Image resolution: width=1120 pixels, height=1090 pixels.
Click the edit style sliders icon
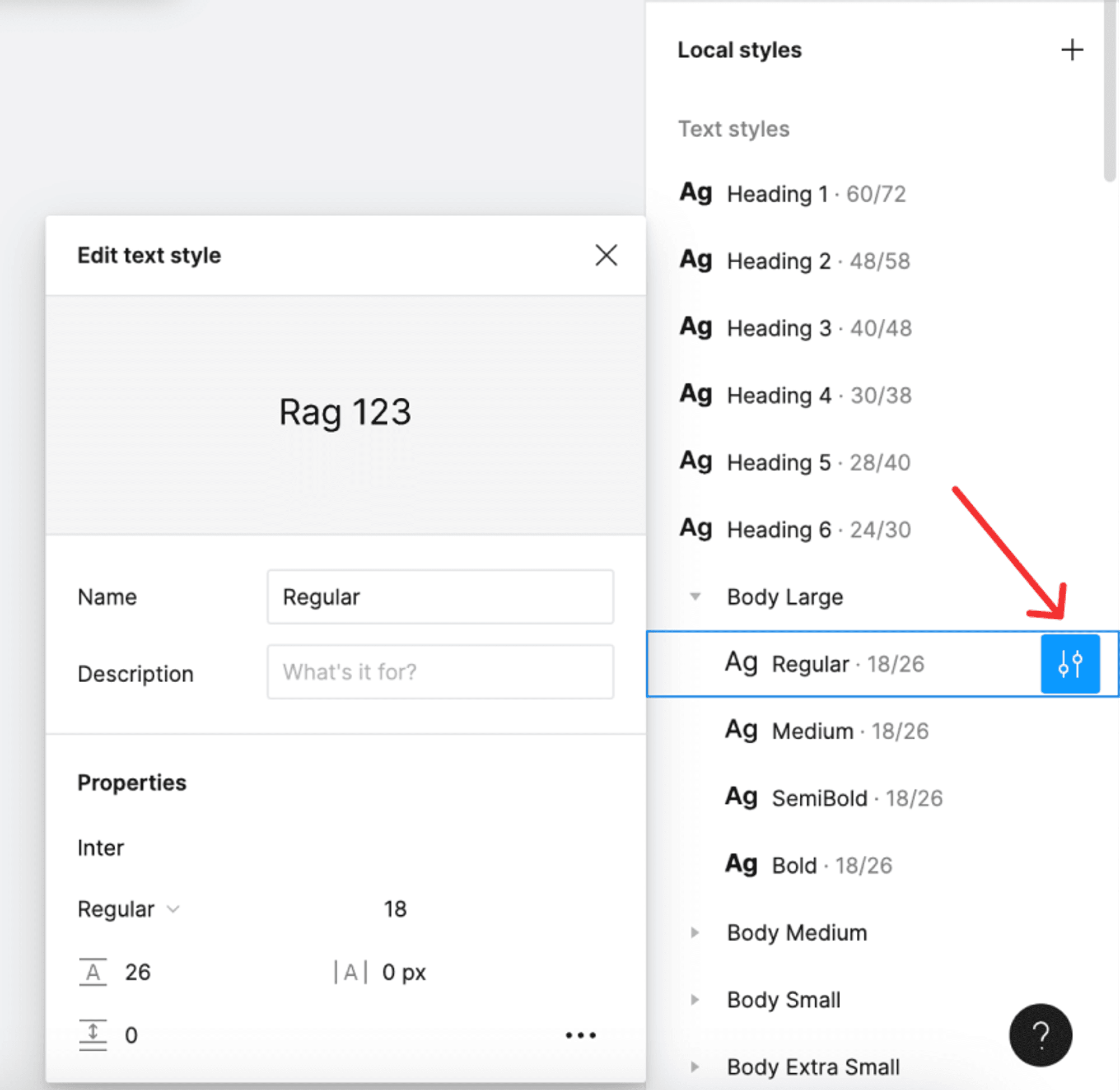[1069, 664]
